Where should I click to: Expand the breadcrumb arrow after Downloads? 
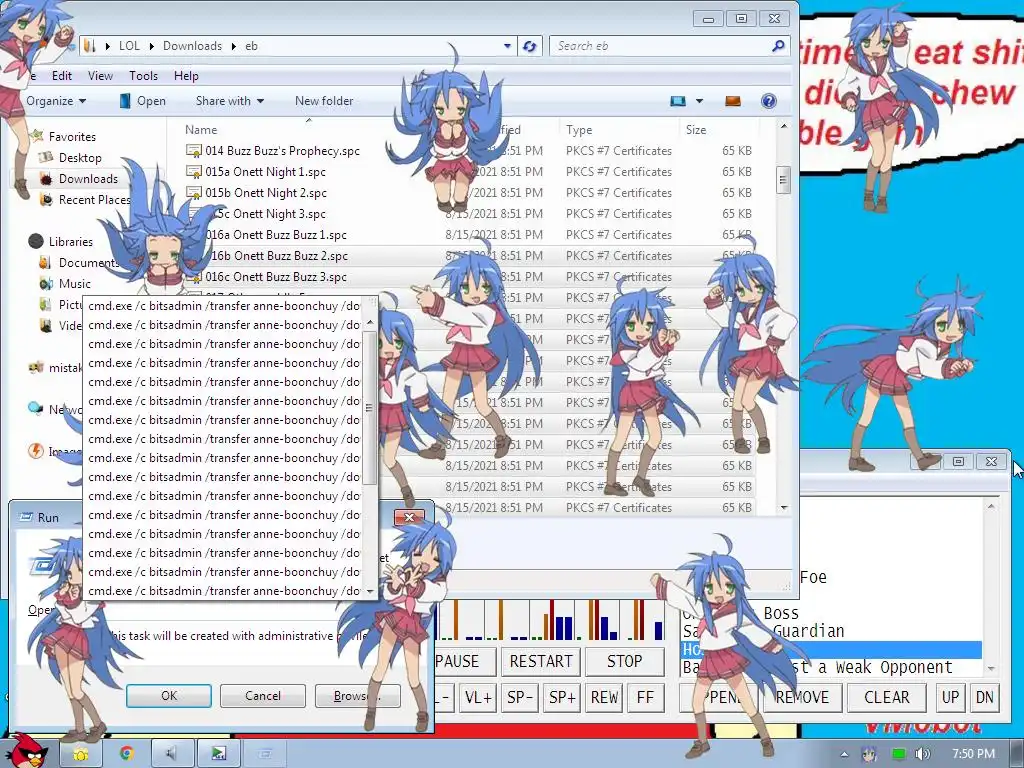tap(233, 46)
